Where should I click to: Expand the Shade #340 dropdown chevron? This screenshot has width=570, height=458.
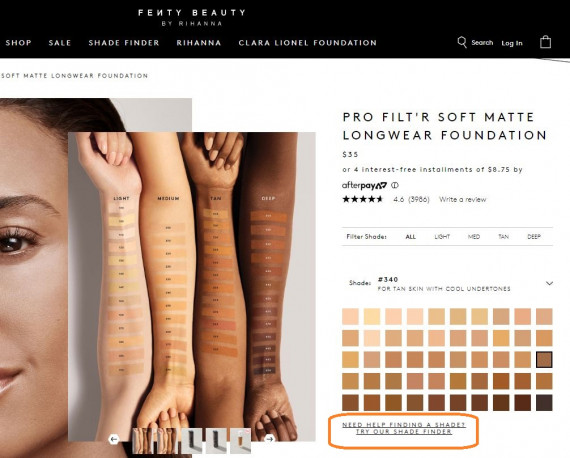pyautogui.click(x=549, y=283)
